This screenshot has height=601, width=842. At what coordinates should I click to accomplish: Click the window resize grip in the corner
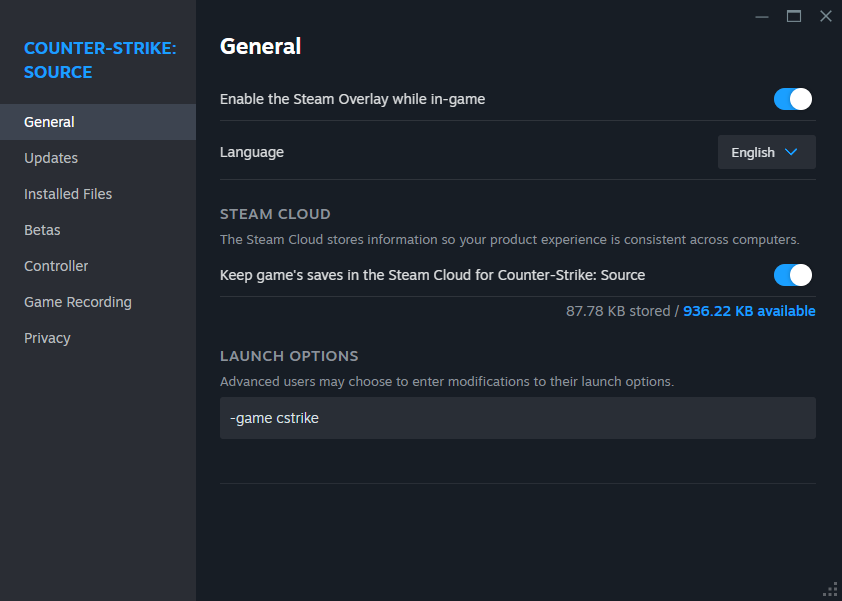tap(831, 590)
